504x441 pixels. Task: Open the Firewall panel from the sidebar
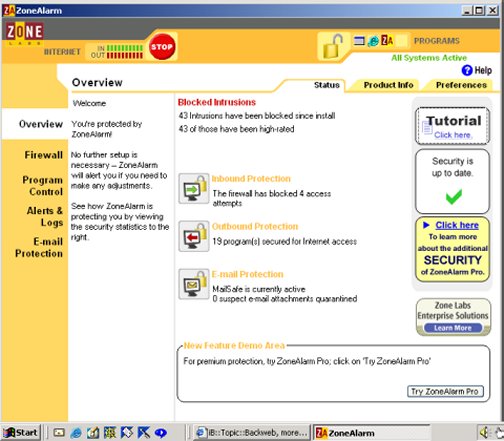tap(43, 155)
